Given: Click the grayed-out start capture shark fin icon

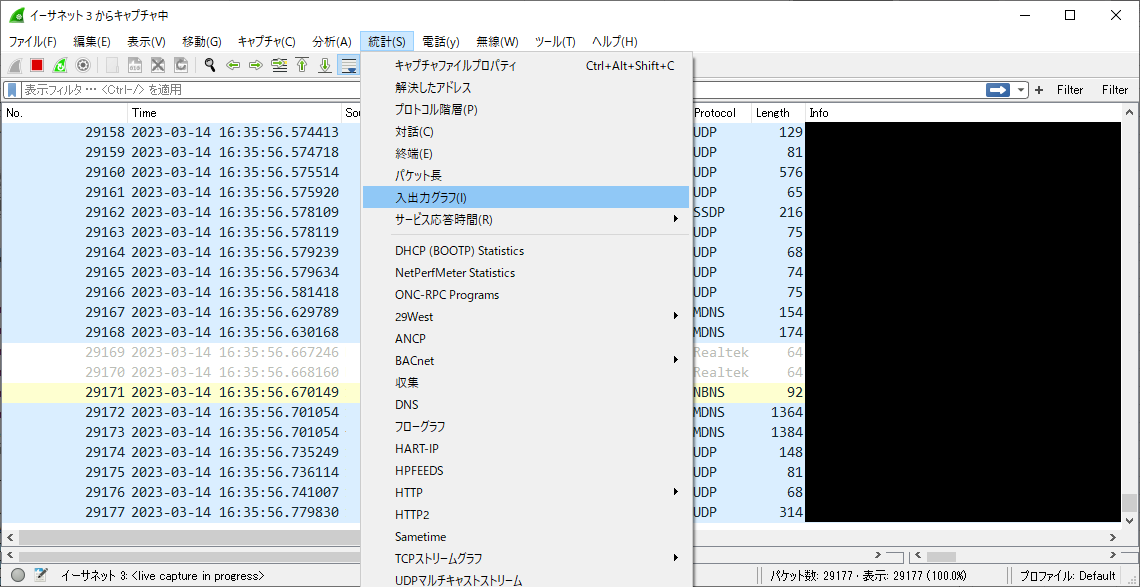Looking at the screenshot, I should [15, 65].
